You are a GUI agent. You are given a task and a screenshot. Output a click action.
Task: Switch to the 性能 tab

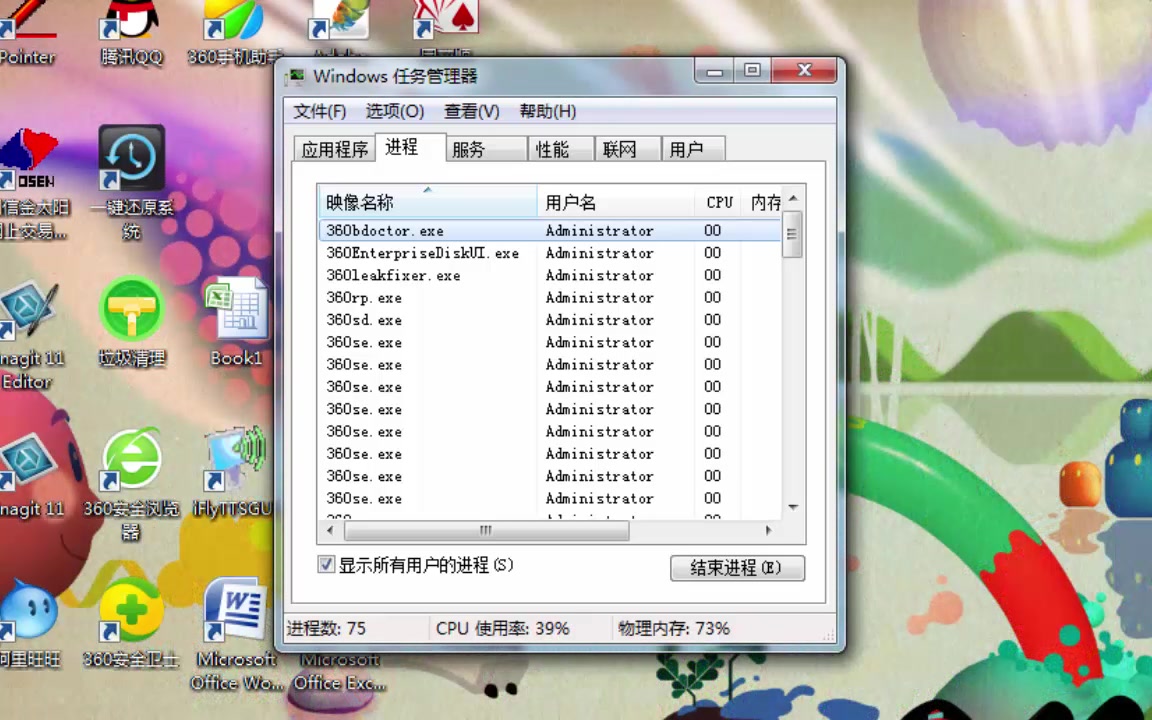(x=551, y=149)
